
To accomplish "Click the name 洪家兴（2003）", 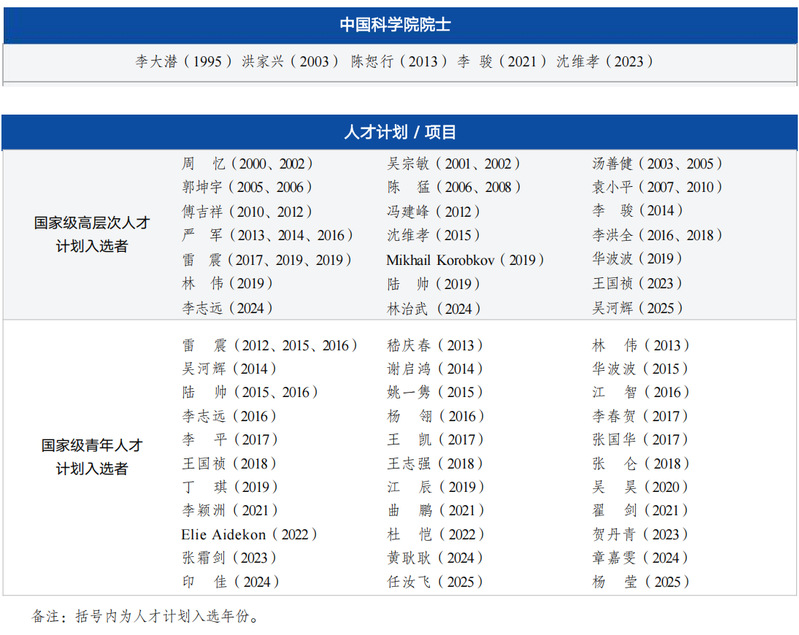I will [290, 61].
